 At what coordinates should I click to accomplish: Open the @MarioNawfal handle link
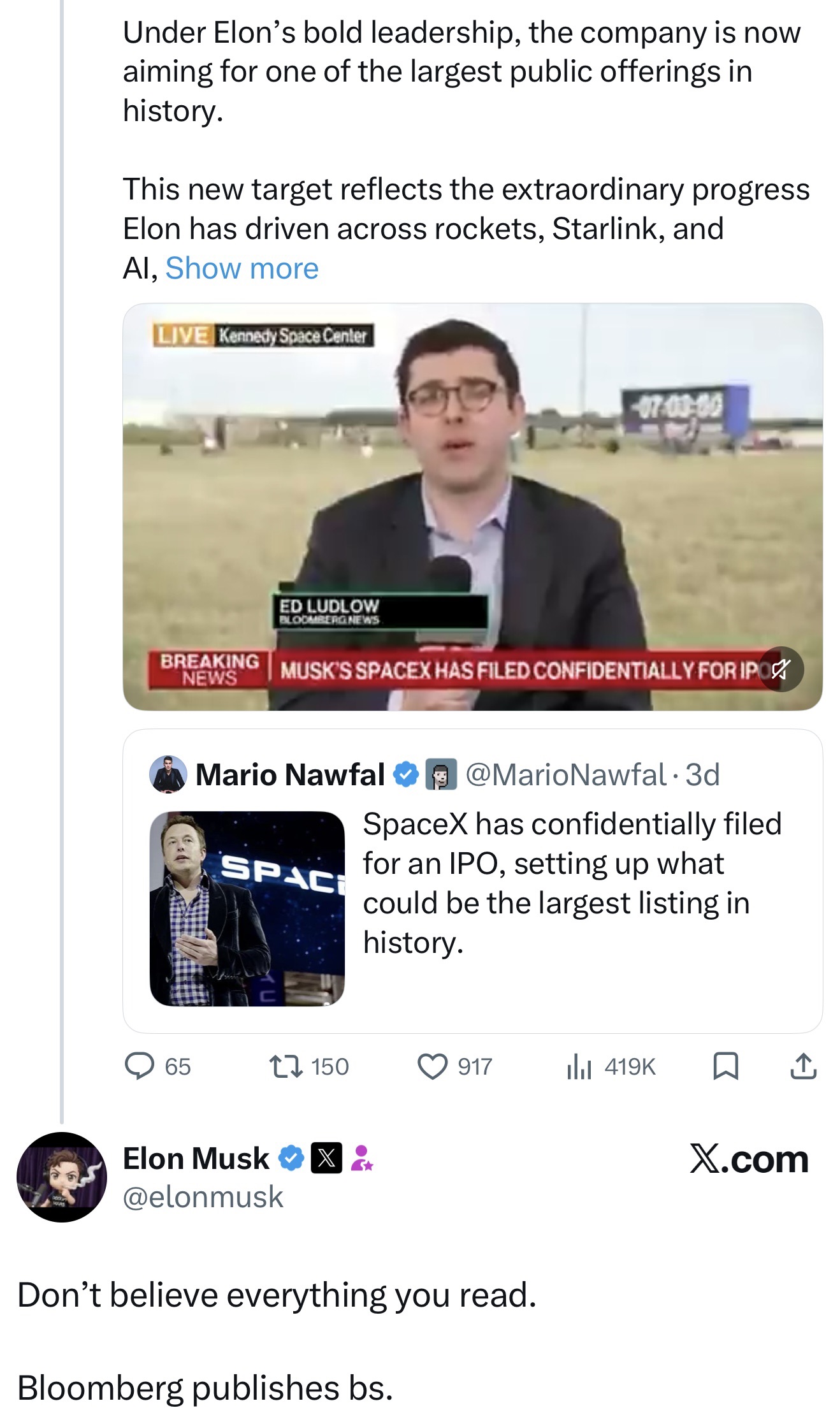pyautogui.click(x=566, y=774)
